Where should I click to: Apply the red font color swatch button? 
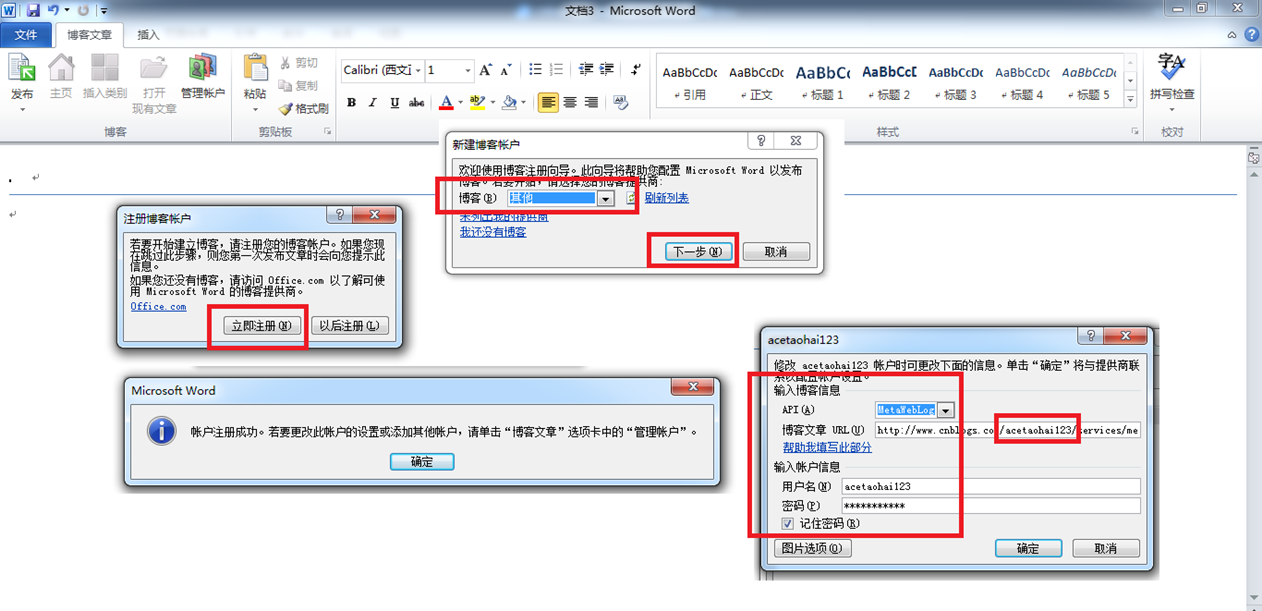point(446,102)
